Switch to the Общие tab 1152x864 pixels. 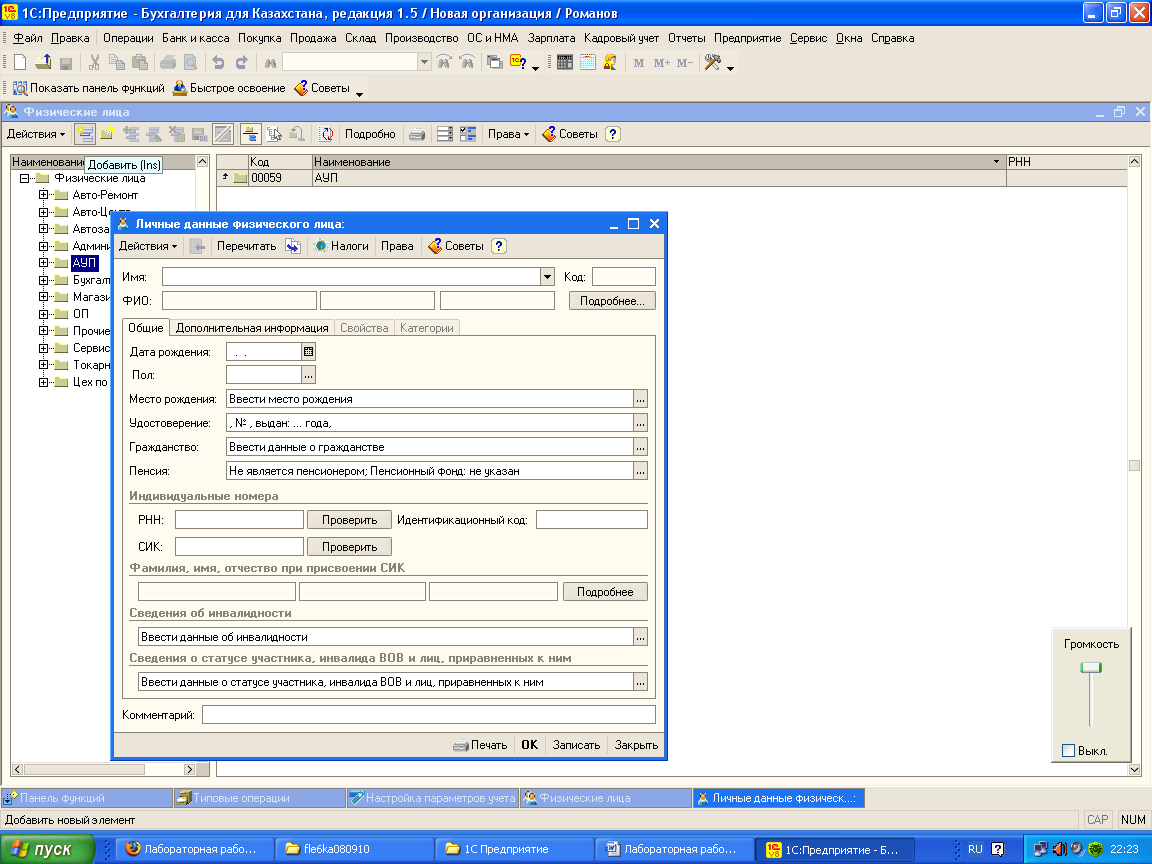click(145, 328)
